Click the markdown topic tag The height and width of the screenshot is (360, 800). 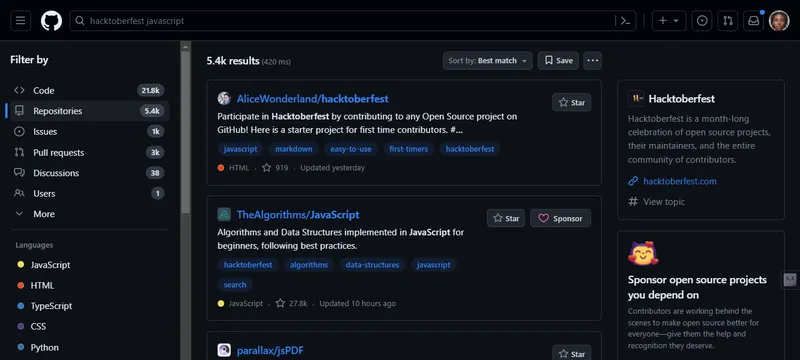(x=293, y=149)
